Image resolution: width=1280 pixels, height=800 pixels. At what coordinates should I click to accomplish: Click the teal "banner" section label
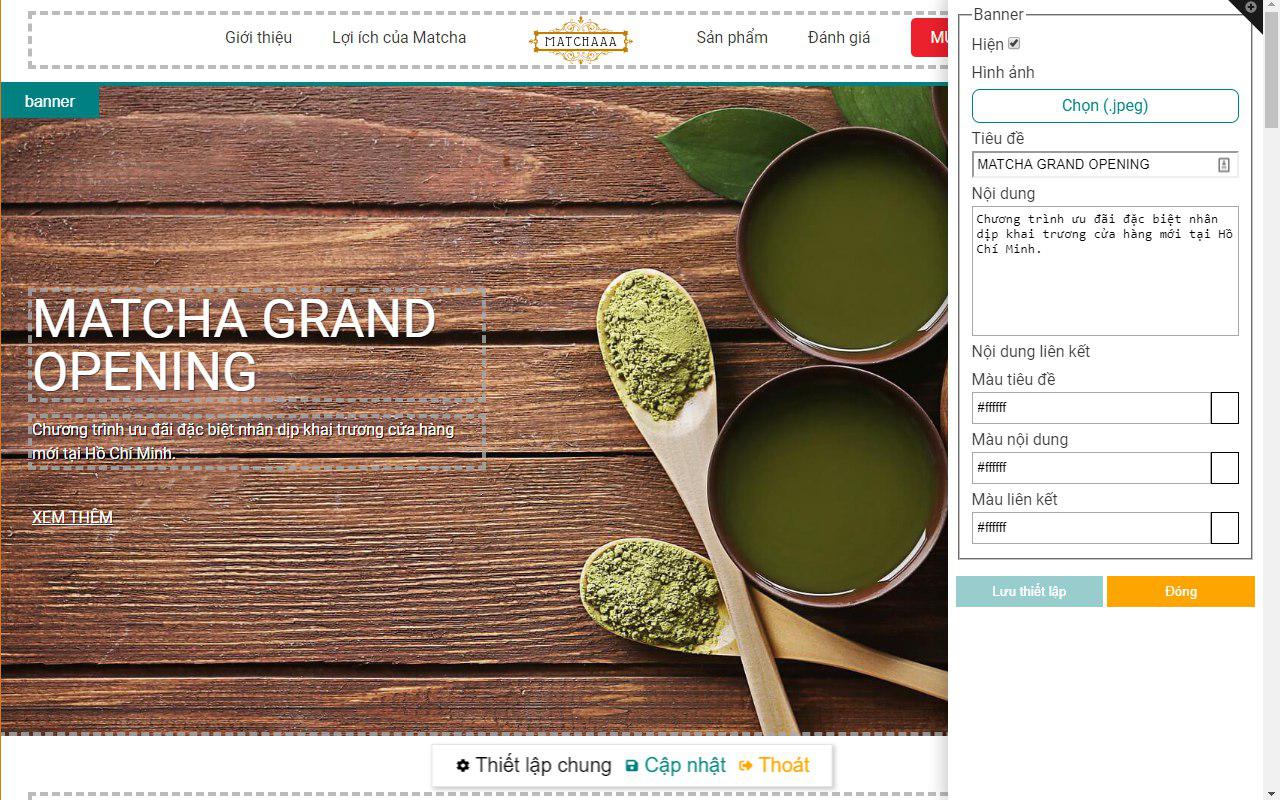[x=49, y=101]
